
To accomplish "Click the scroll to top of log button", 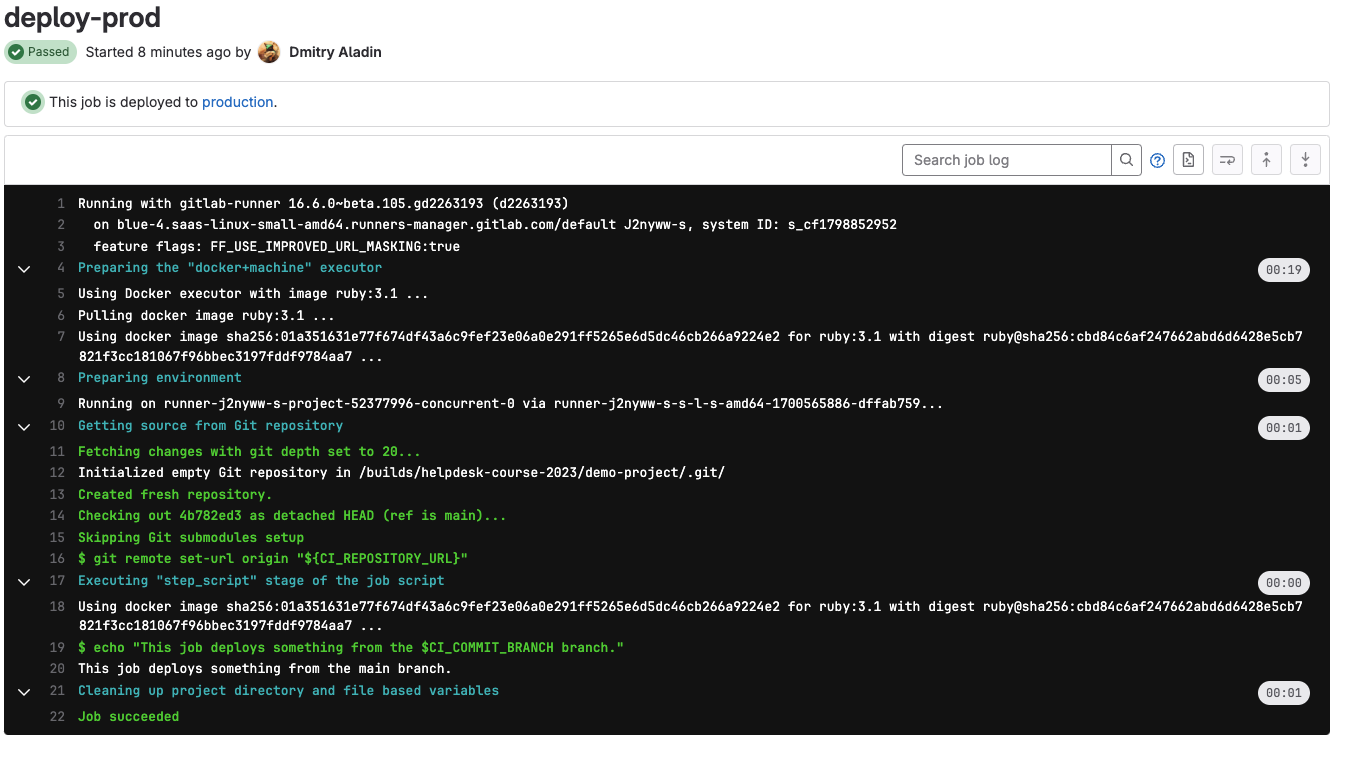I will tap(1266, 160).
